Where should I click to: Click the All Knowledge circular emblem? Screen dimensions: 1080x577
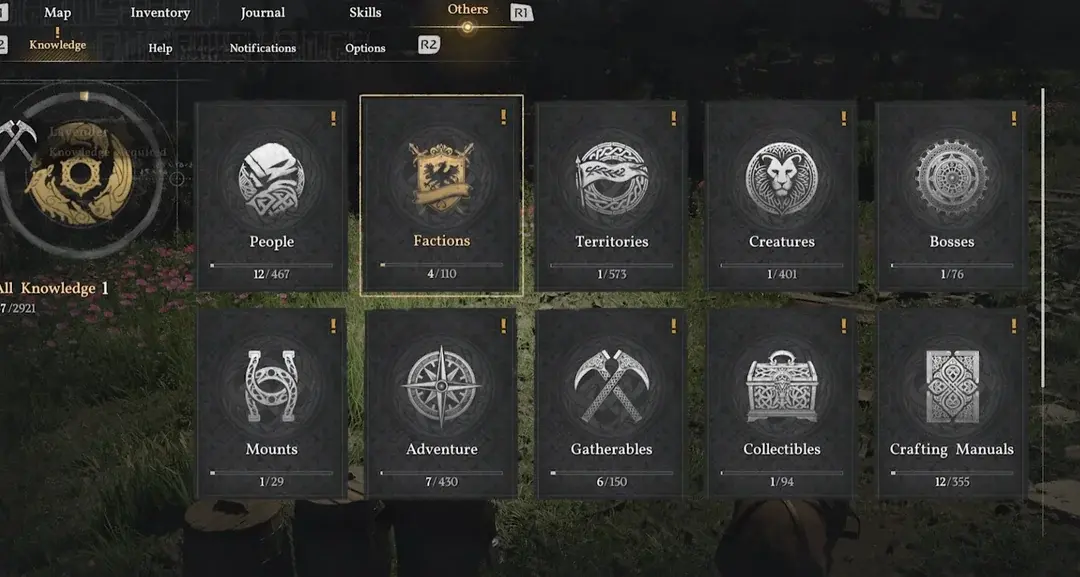click(80, 172)
